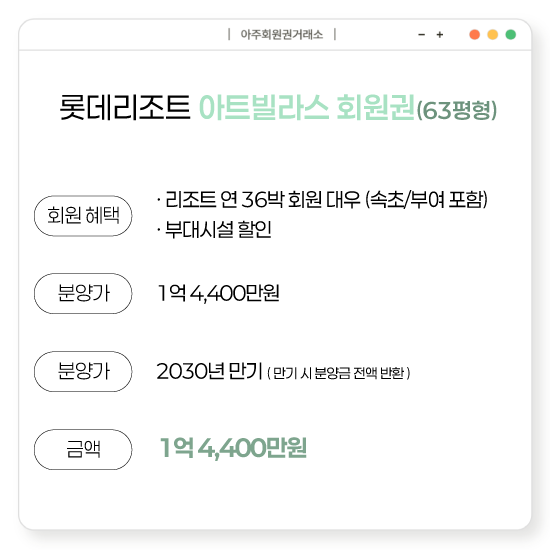Select the 금액 pill label
Image resolution: width=550 pixels, height=550 pixels.
(83, 449)
